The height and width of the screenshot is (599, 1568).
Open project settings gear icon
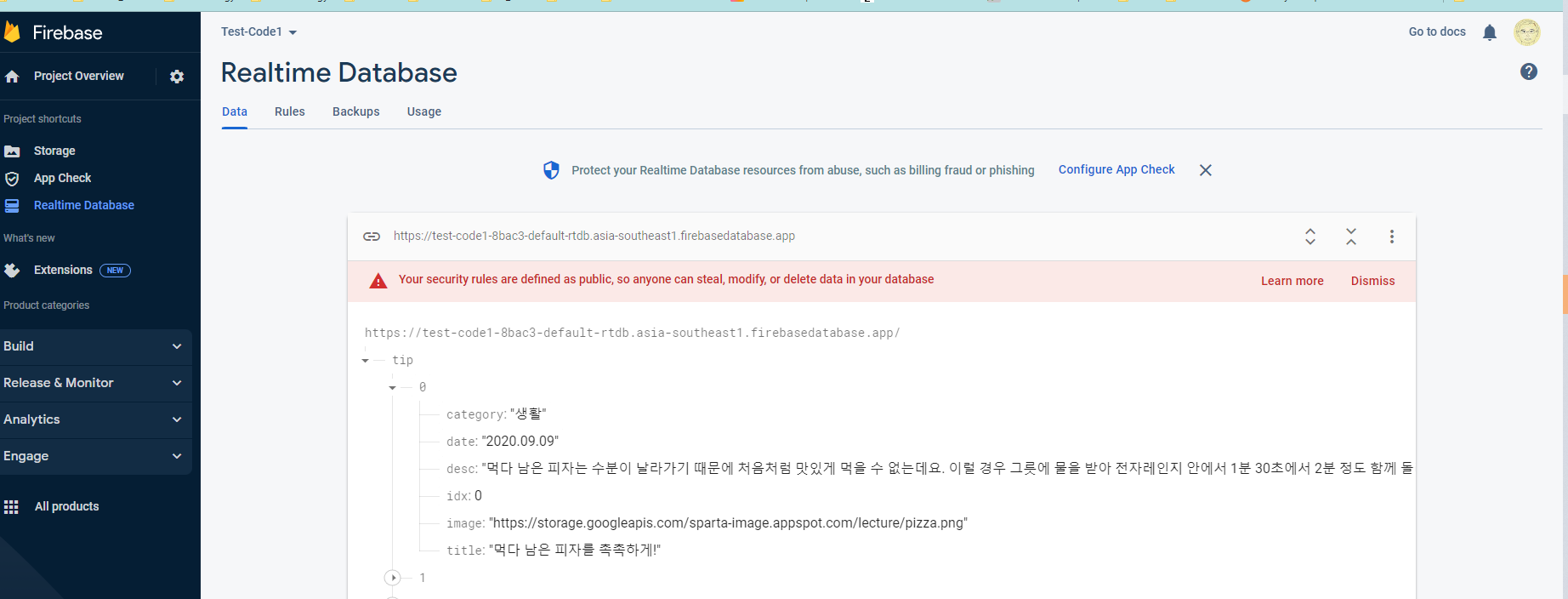tap(177, 77)
